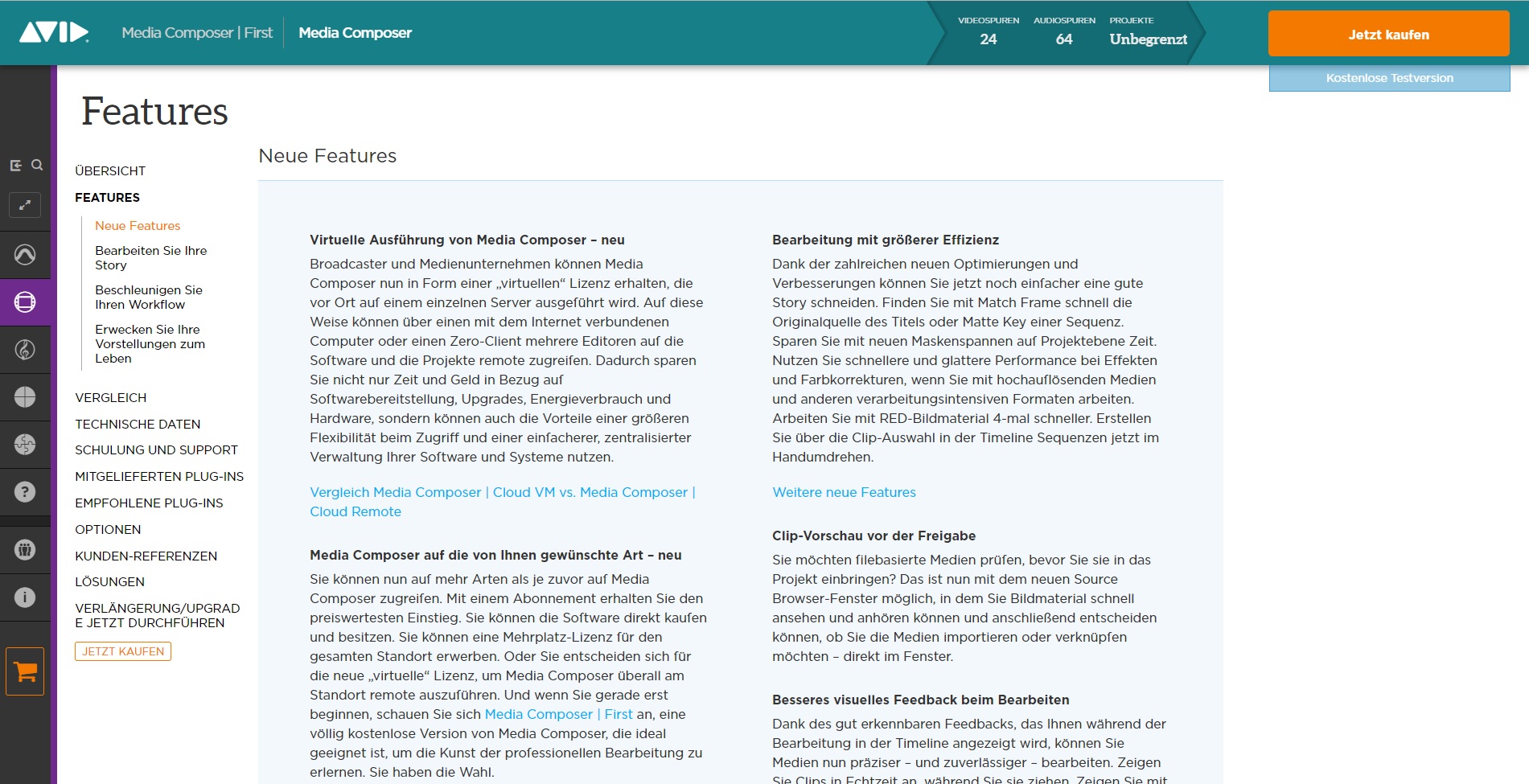This screenshot has height=784, width=1529.
Task: Switch to Media Composer | First tab
Action: 197,33
